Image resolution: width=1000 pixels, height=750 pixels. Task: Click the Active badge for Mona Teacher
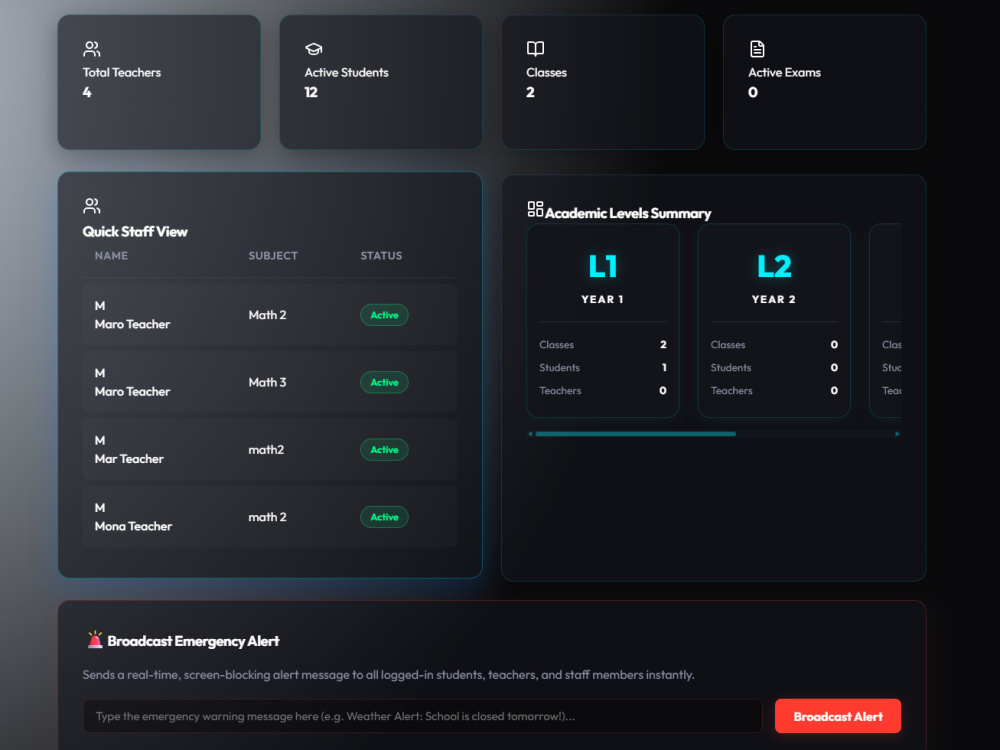tap(385, 517)
